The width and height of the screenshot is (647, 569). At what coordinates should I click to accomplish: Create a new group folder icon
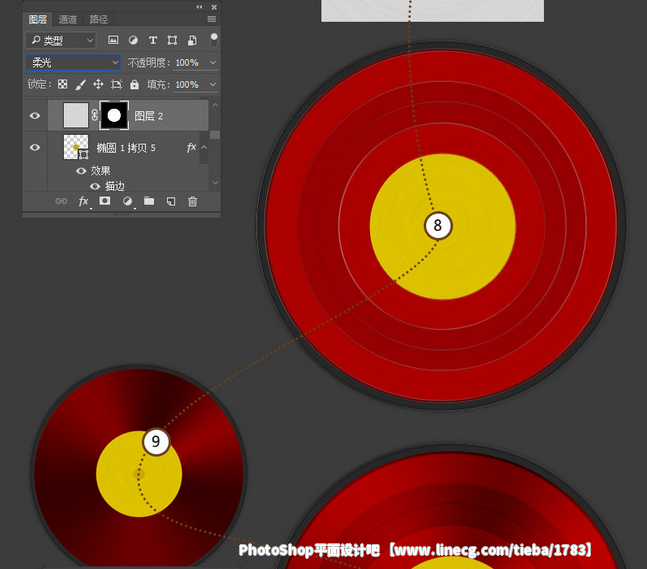pyautogui.click(x=149, y=201)
